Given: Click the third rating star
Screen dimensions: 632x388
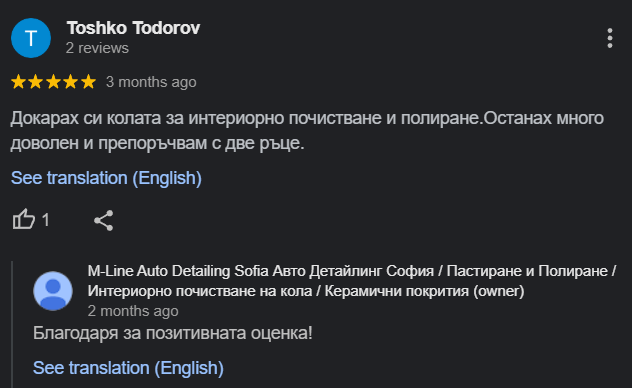Looking at the screenshot, I should coord(53,82).
